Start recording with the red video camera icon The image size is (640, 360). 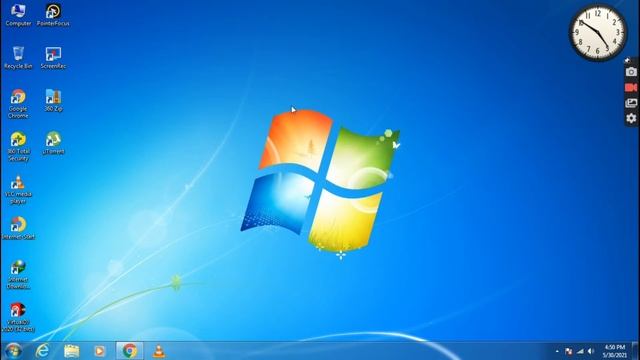click(631, 87)
